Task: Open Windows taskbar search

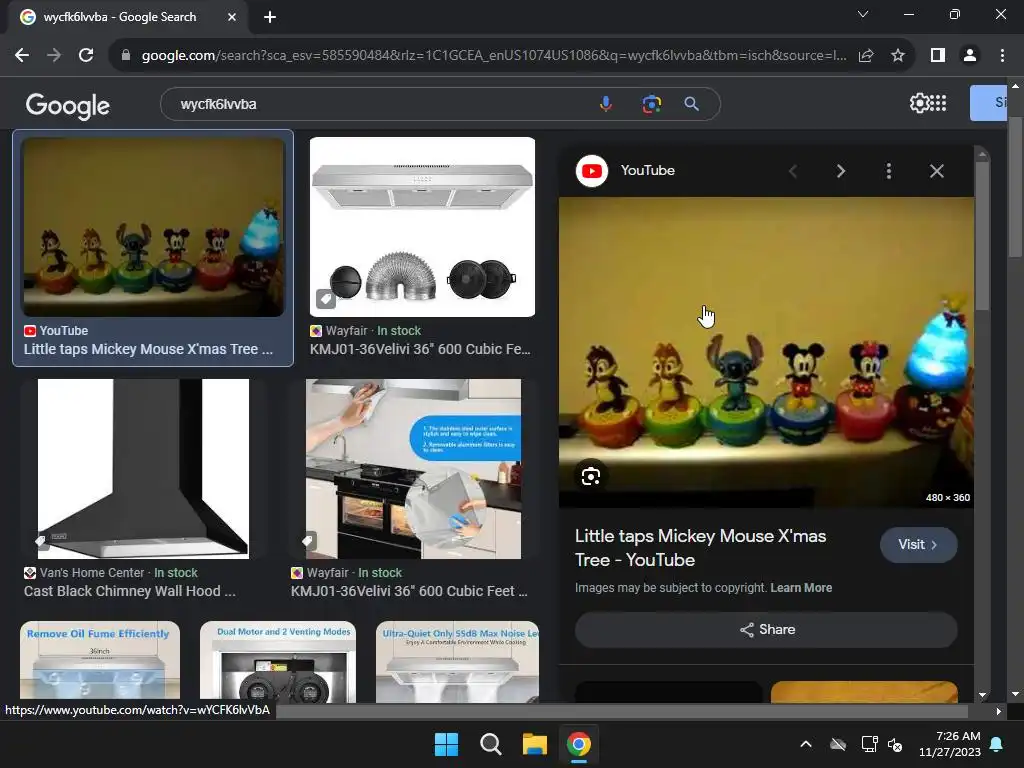Action: pyautogui.click(x=490, y=744)
